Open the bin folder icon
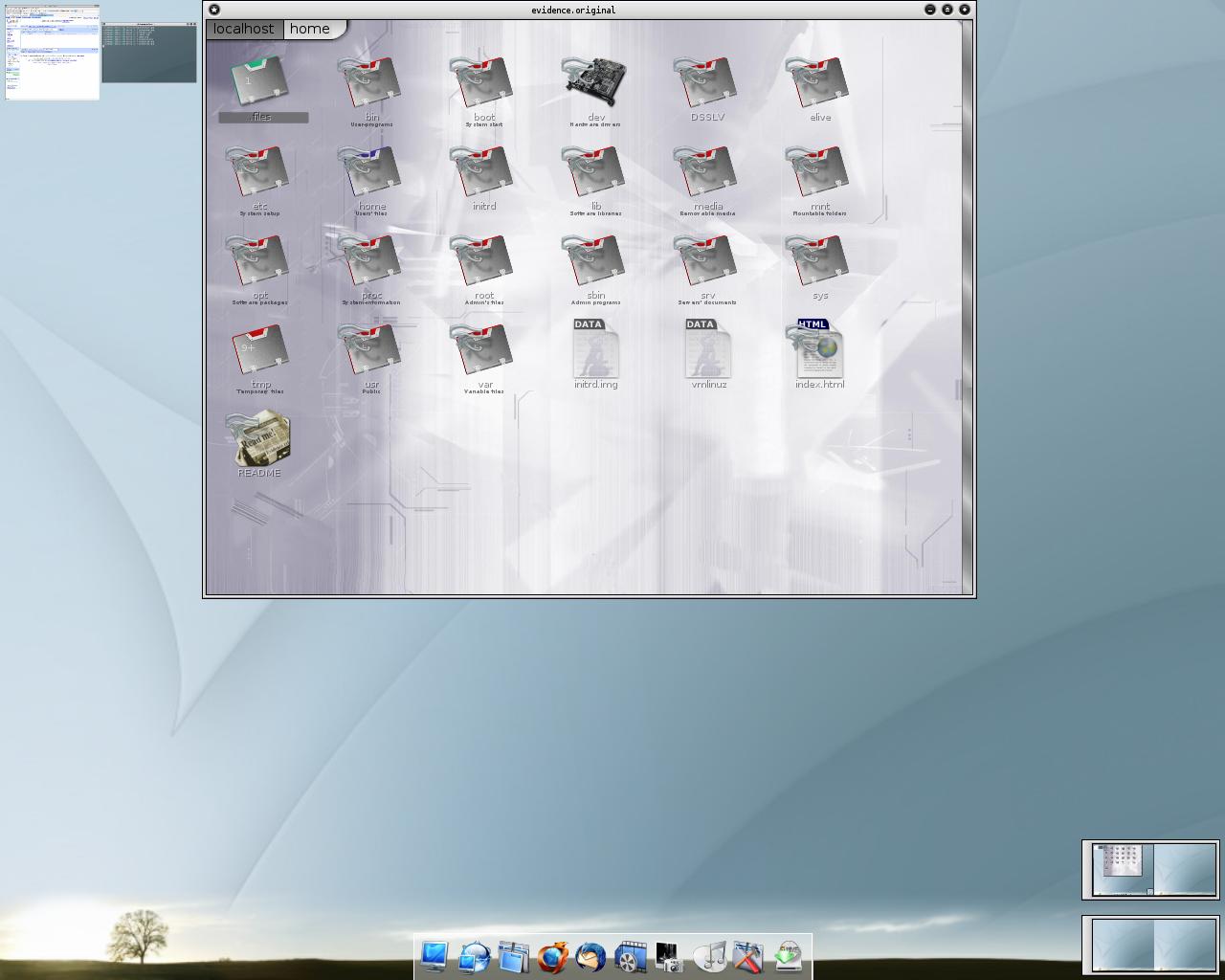The height and width of the screenshot is (980, 1225). pos(369,83)
